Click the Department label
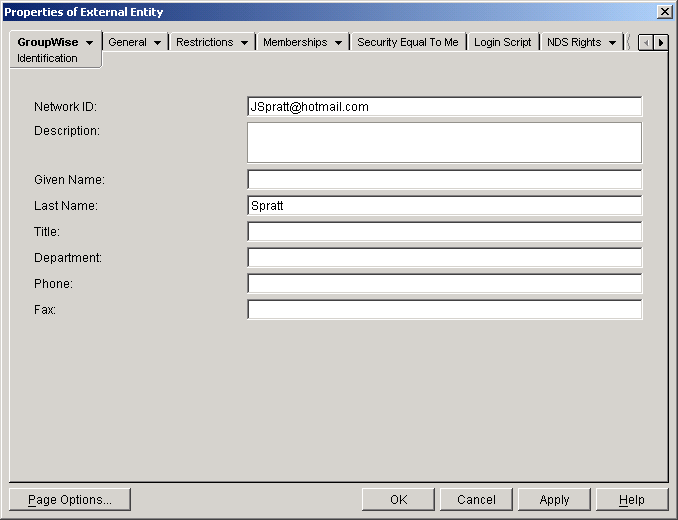678x520 pixels. coord(68,258)
